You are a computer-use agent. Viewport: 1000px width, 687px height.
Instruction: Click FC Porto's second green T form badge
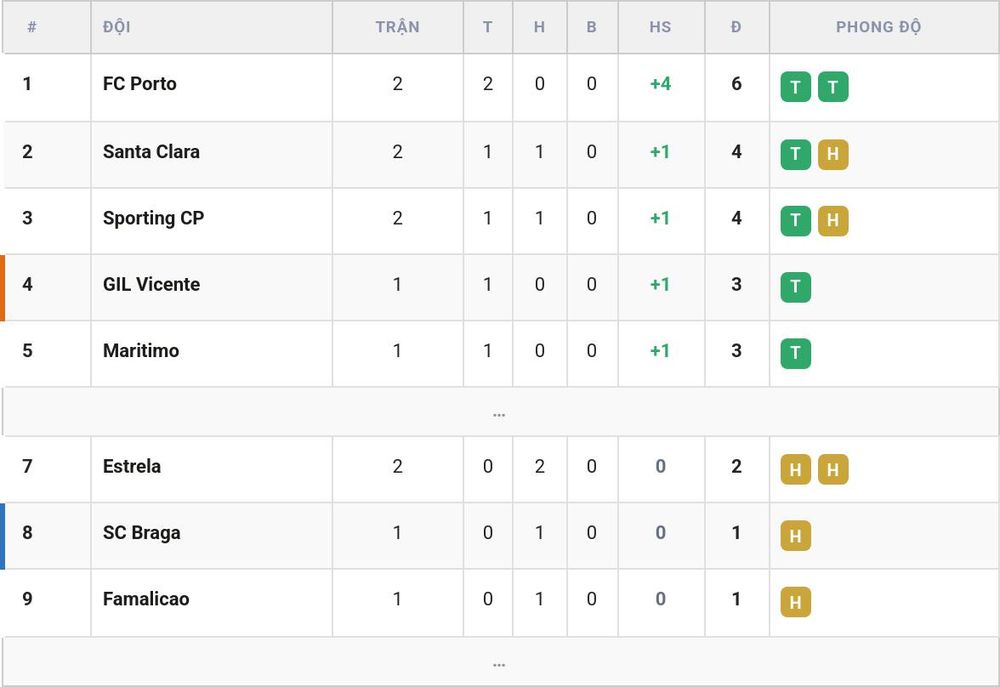coord(833,87)
